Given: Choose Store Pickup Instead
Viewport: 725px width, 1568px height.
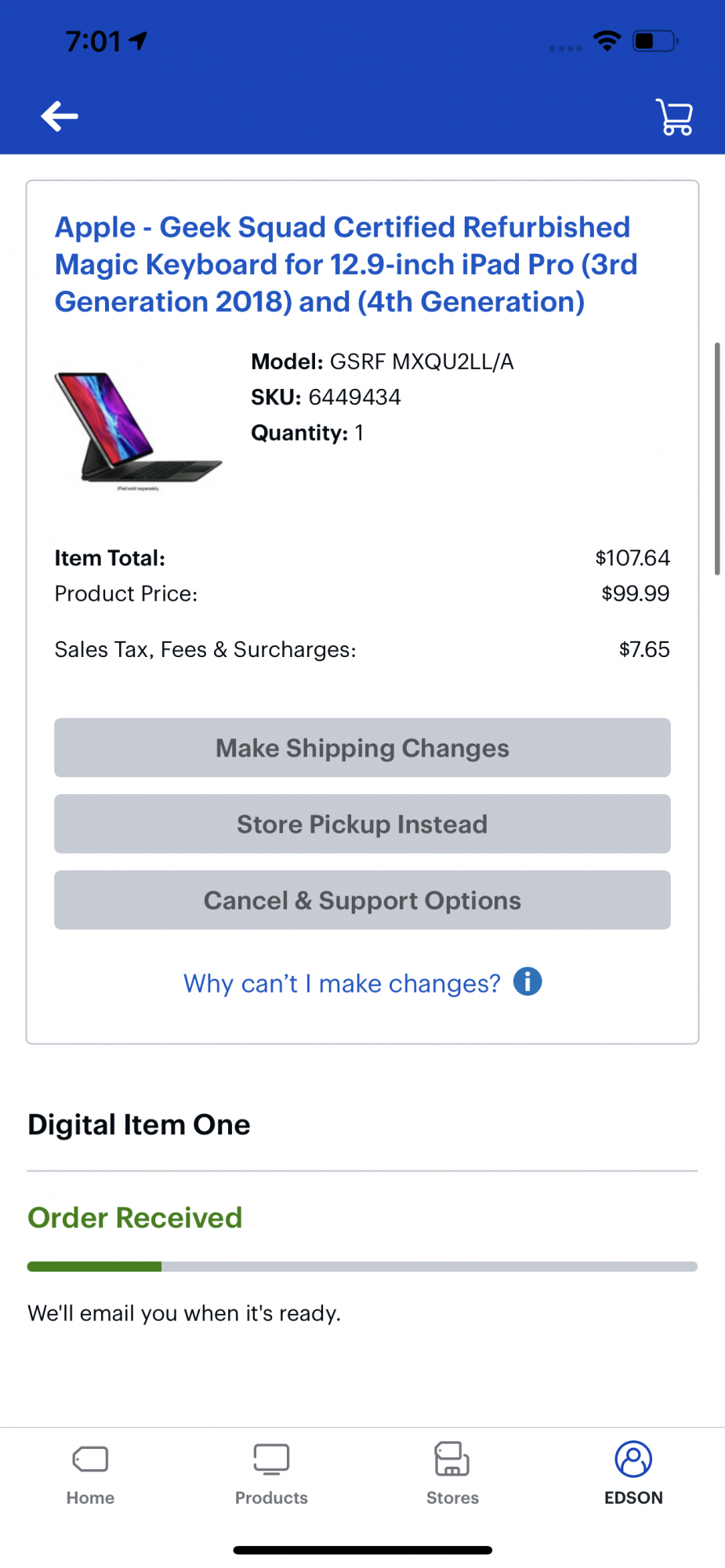Looking at the screenshot, I should point(362,824).
